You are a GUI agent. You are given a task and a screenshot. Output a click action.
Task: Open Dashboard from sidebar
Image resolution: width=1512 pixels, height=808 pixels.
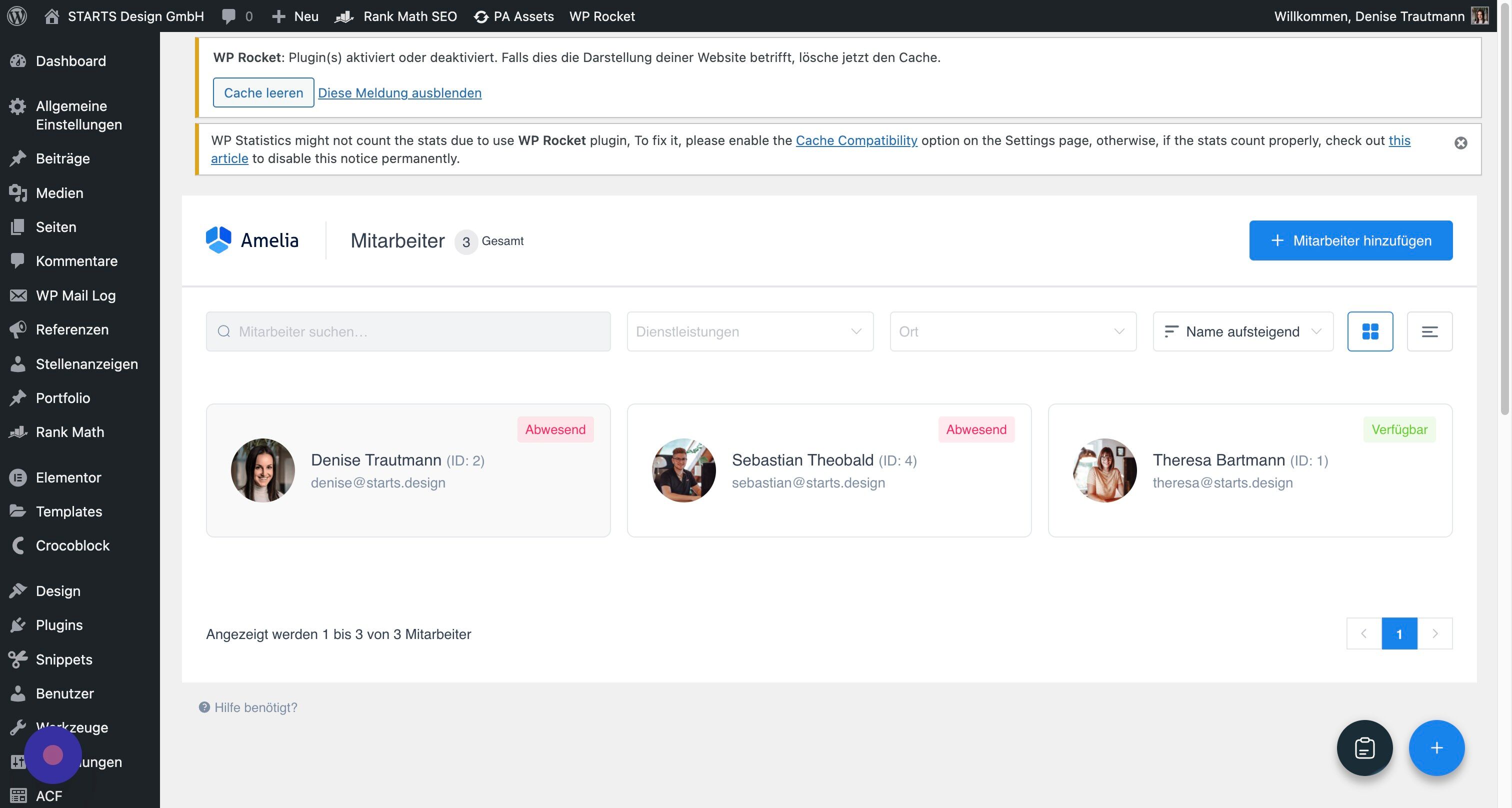(x=70, y=61)
